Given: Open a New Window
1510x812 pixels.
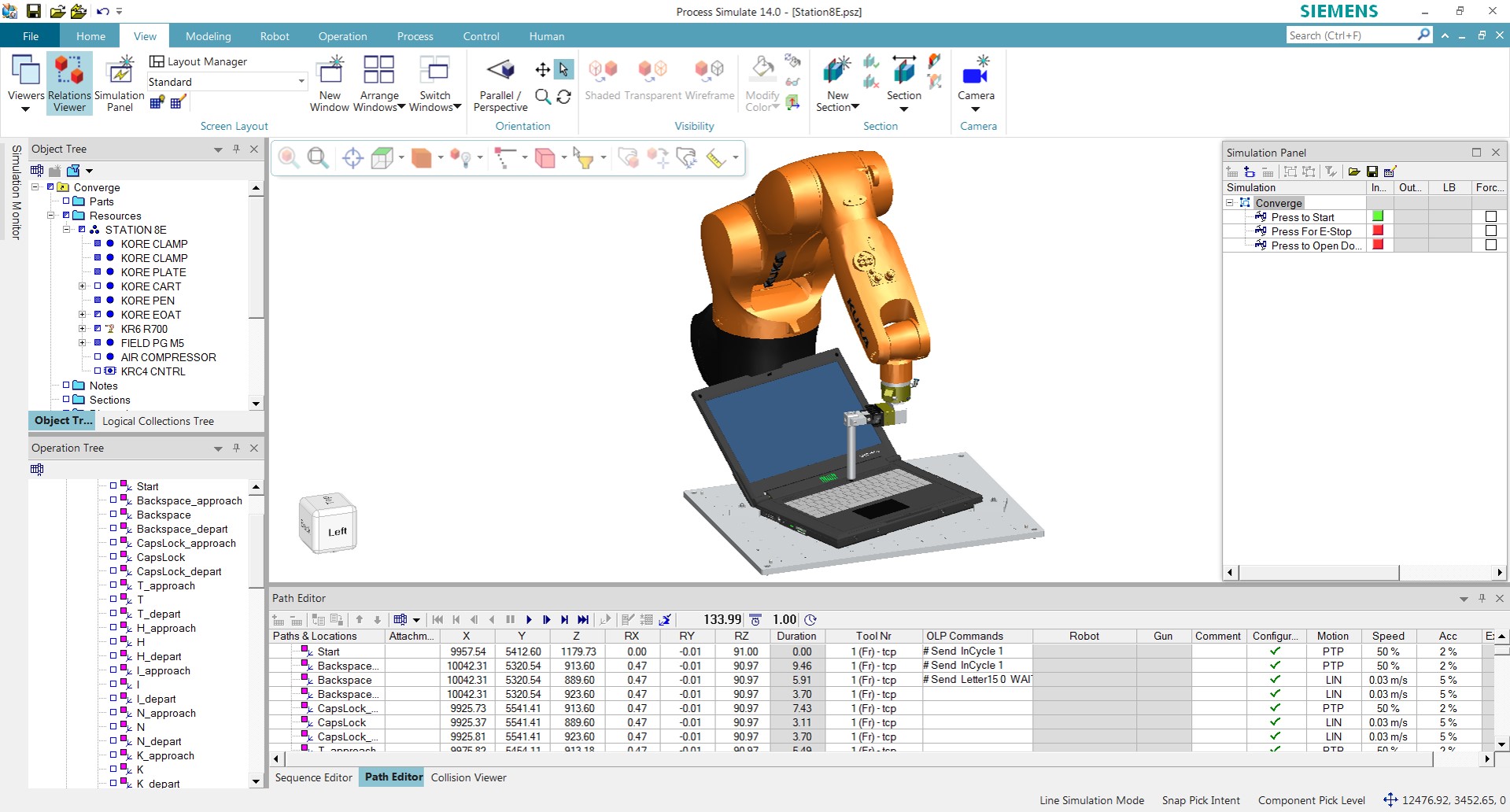Looking at the screenshot, I should click(330, 83).
